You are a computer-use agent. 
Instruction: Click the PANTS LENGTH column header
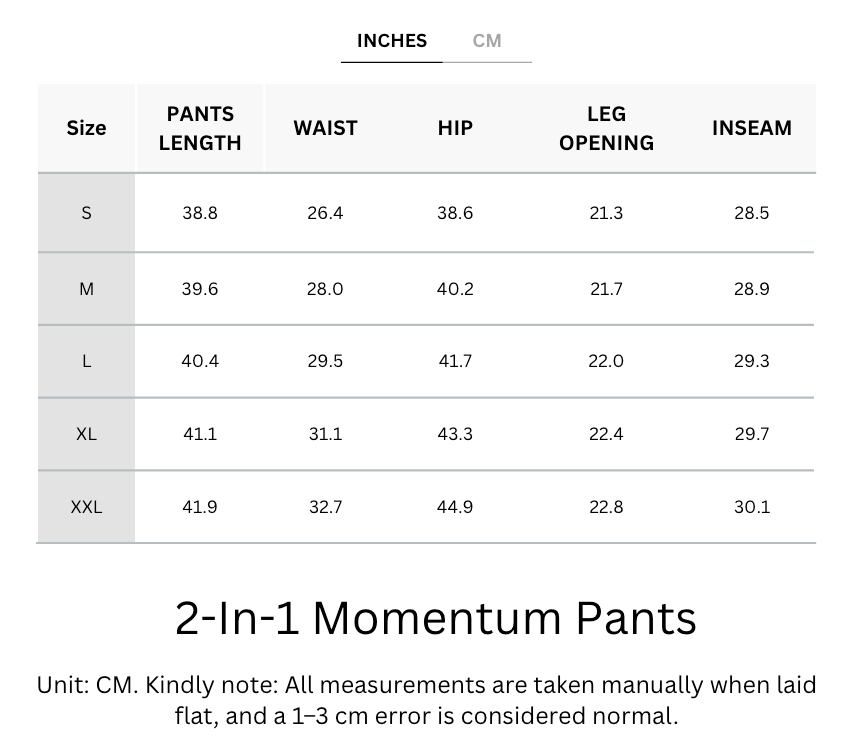pyautogui.click(x=200, y=128)
